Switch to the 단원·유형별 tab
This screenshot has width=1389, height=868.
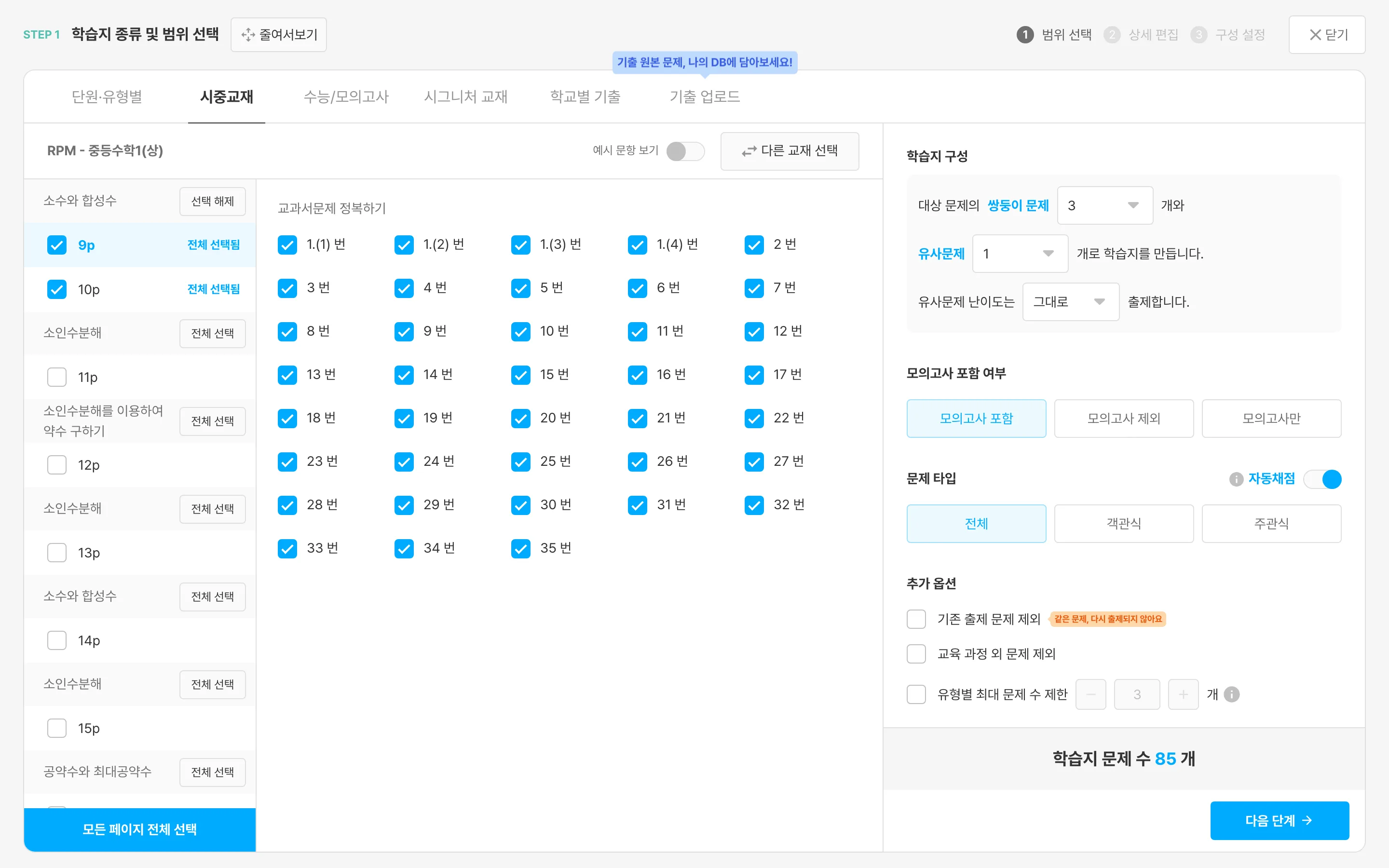pyautogui.click(x=107, y=96)
